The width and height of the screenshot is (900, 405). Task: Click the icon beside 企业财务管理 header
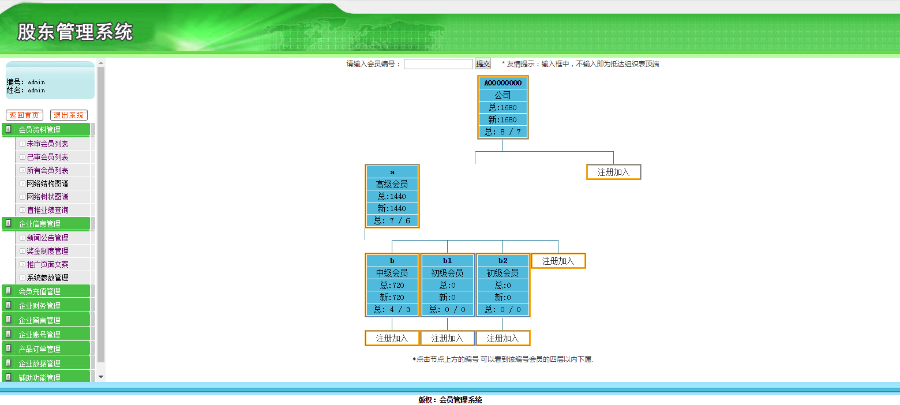point(8,305)
